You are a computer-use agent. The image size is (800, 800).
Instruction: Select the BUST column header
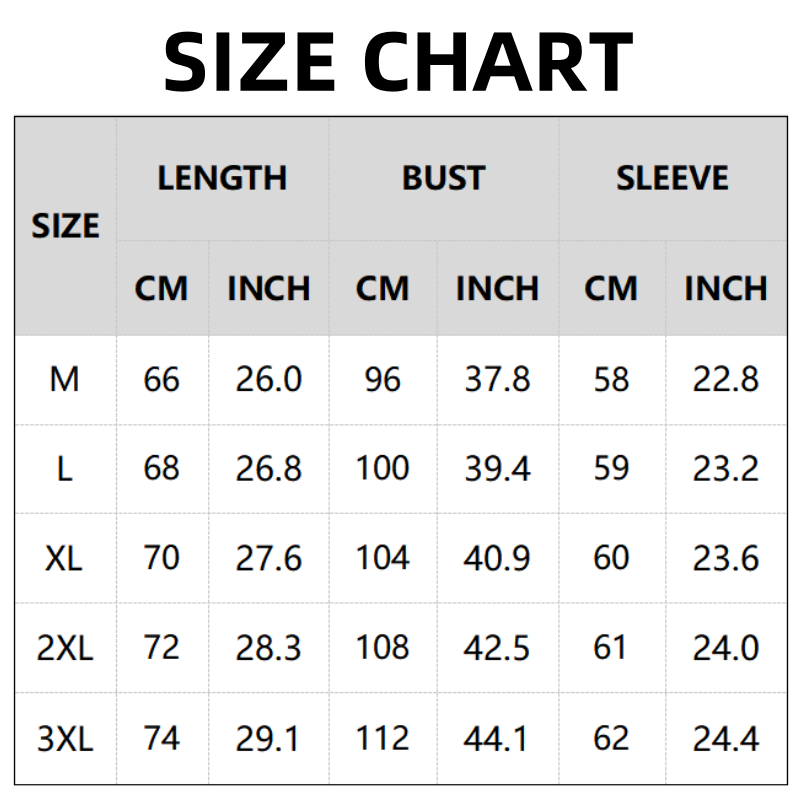pyautogui.click(x=443, y=178)
